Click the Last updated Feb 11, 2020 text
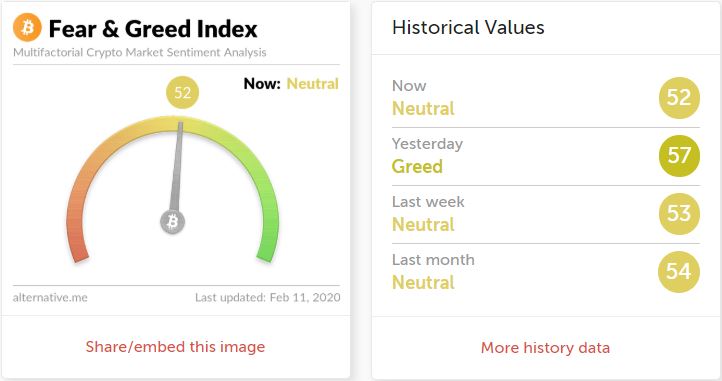 [x=268, y=298]
